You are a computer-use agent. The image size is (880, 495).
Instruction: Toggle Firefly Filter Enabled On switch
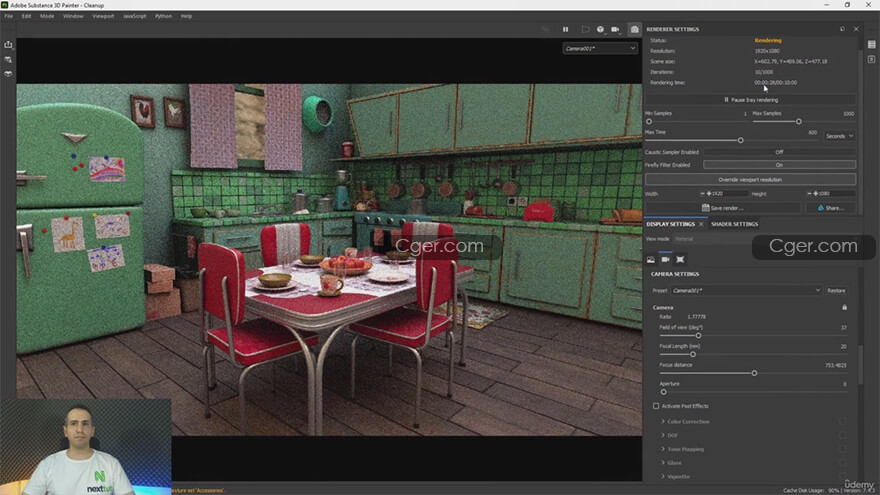click(780, 165)
